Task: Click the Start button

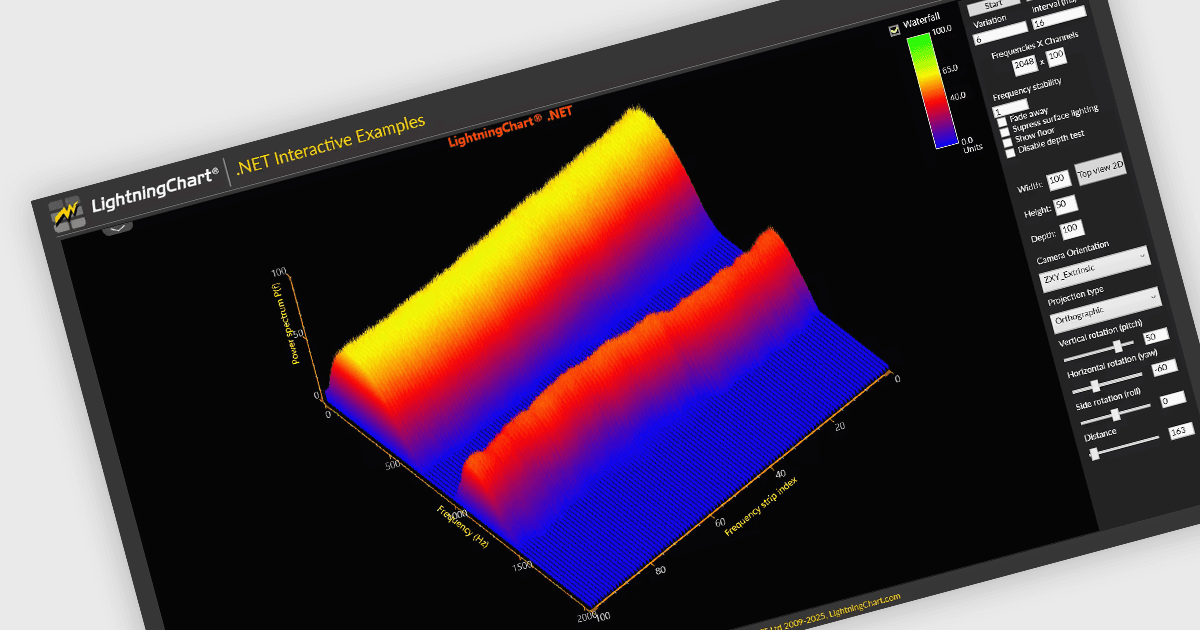Action: (993, 5)
